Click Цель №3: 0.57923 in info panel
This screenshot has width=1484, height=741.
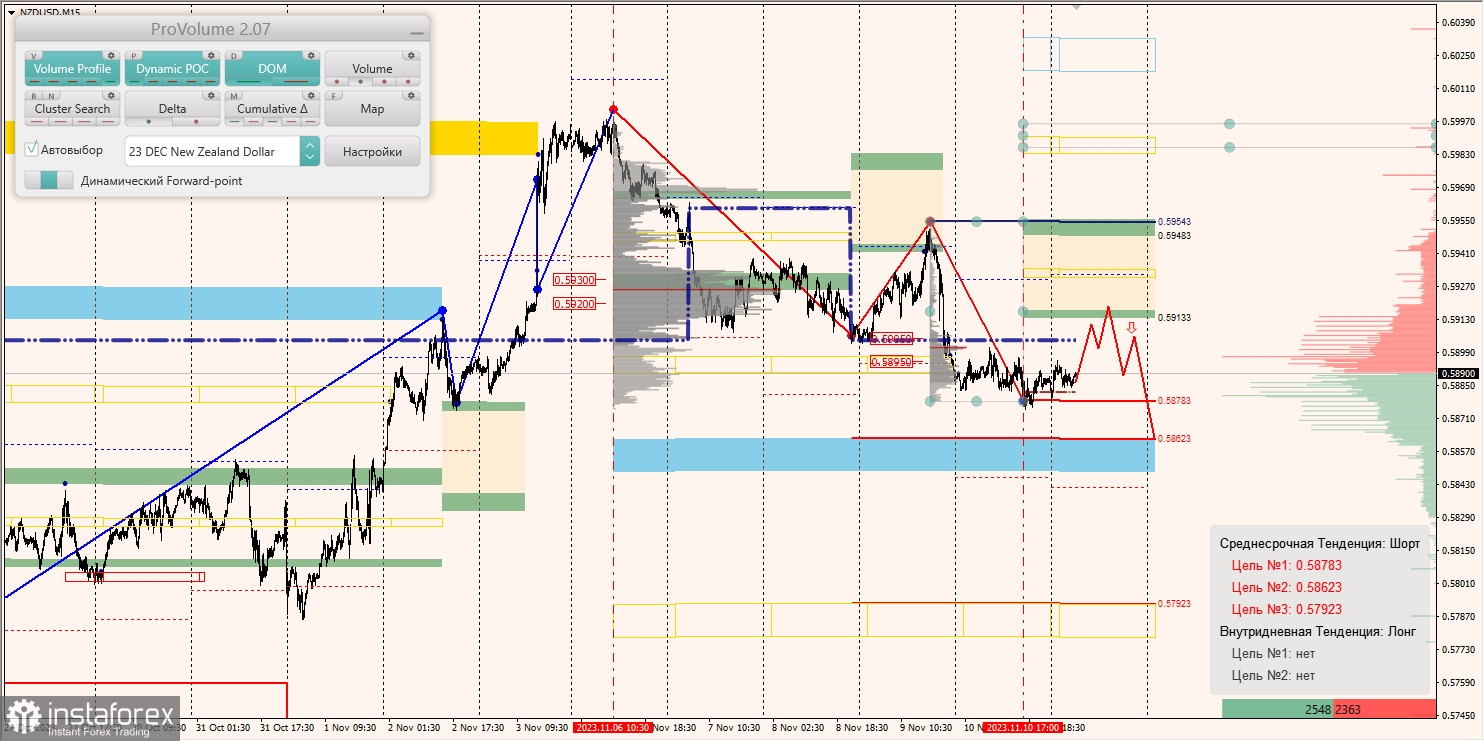coord(1286,609)
